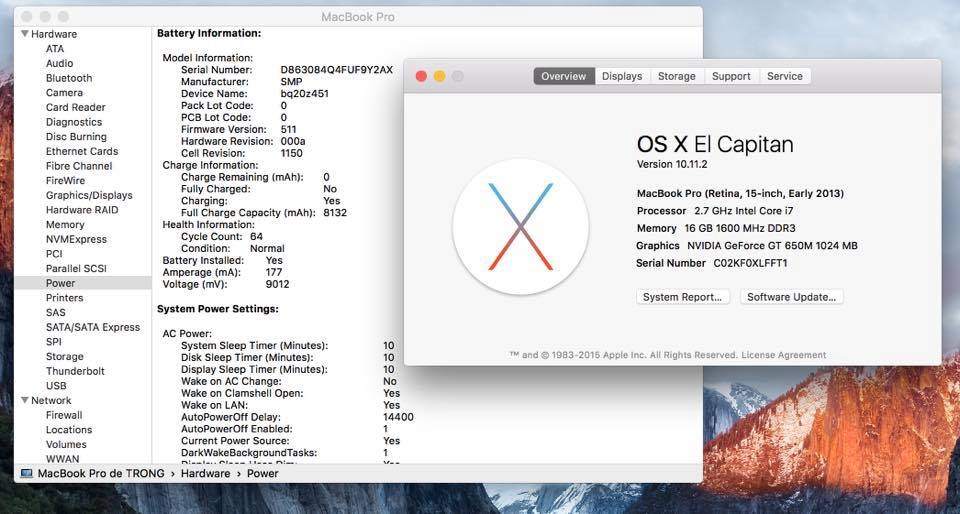
Task: Open Fibre Channel in the sidebar
Action: 78,166
